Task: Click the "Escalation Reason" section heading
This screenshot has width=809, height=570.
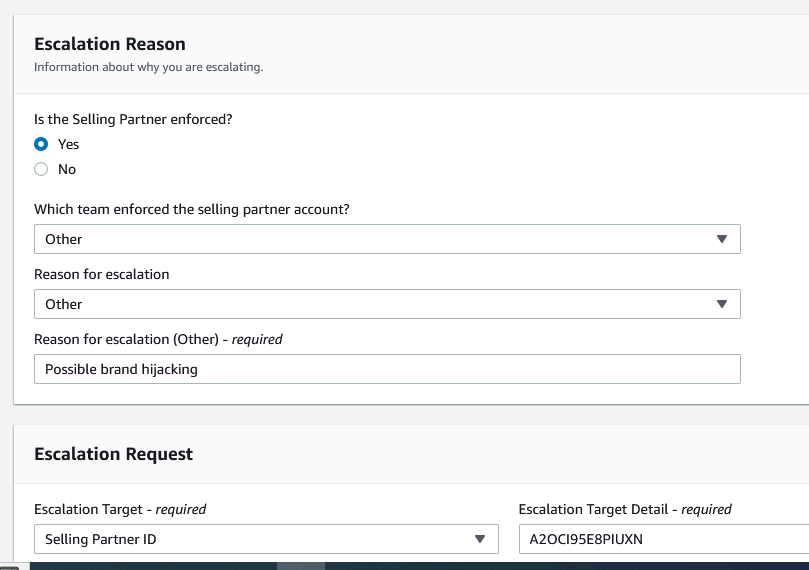Action: pos(110,44)
